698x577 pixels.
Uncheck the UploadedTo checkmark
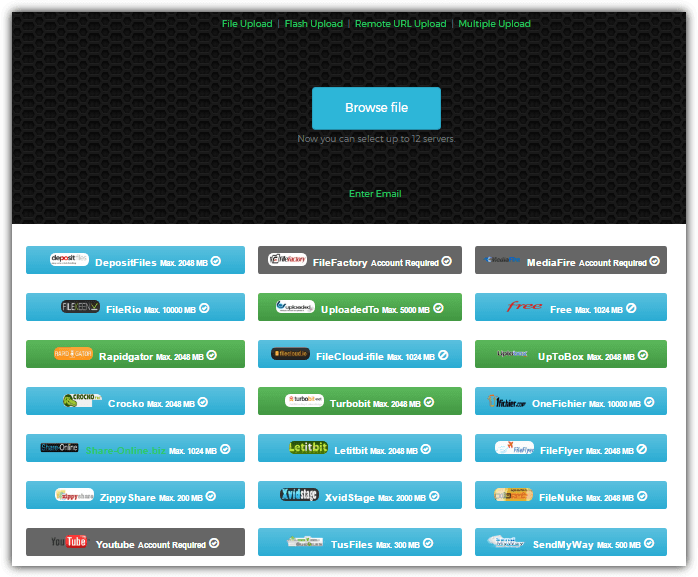tap(438, 308)
